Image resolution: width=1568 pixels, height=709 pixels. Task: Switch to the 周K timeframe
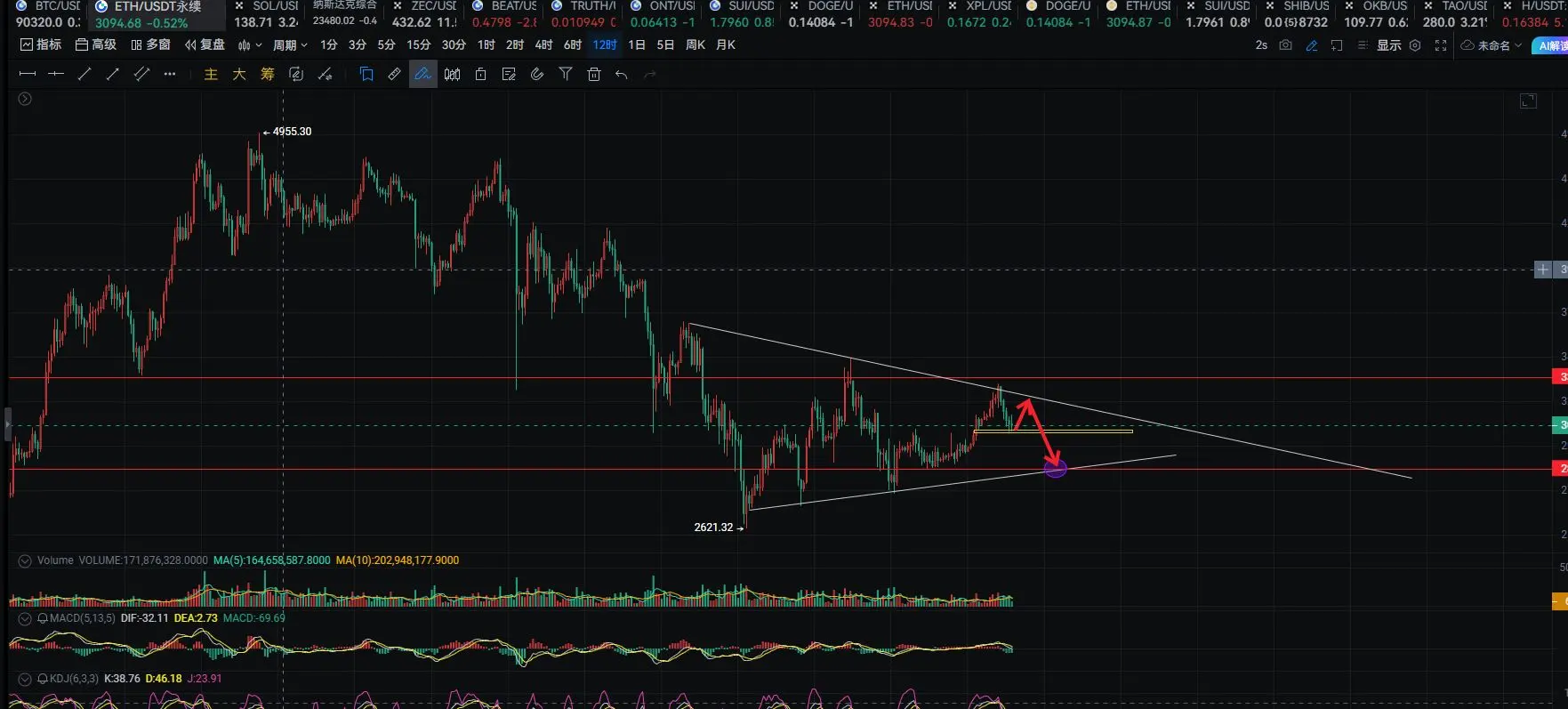point(696,44)
